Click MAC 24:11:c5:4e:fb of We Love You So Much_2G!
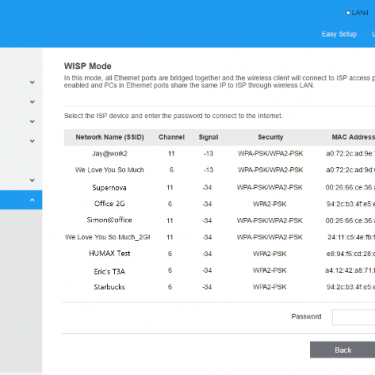The image size is (375, 375). pyautogui.click(x=351, y=237)
